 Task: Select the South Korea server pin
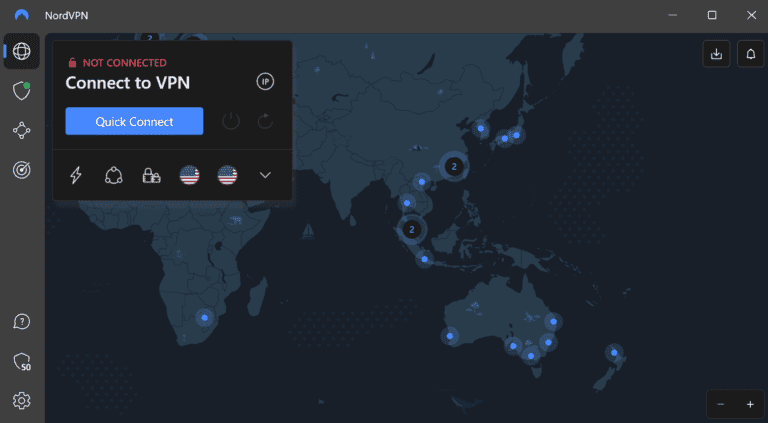(481, 128)
